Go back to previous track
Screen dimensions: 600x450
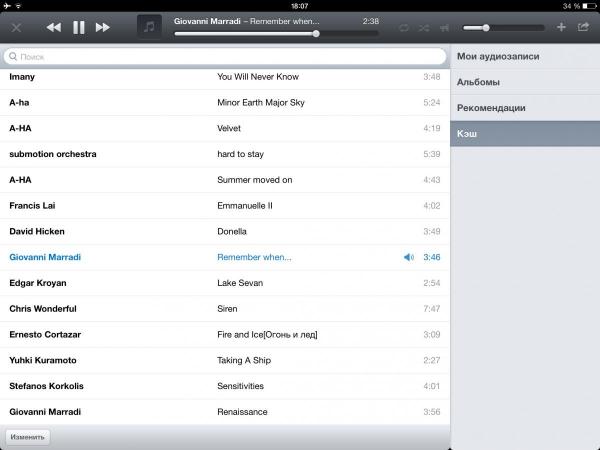[x=54, y=28]
